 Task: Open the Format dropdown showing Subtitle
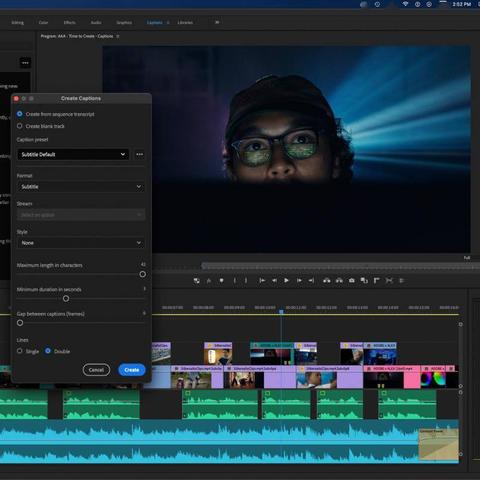coord(81,187)
